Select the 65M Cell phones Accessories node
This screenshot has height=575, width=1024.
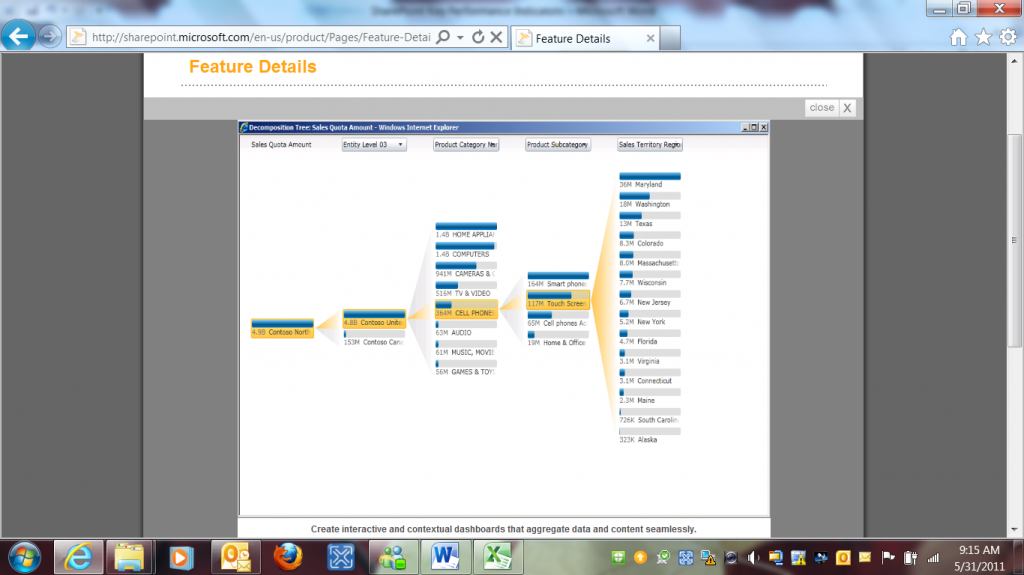point(558,319)
